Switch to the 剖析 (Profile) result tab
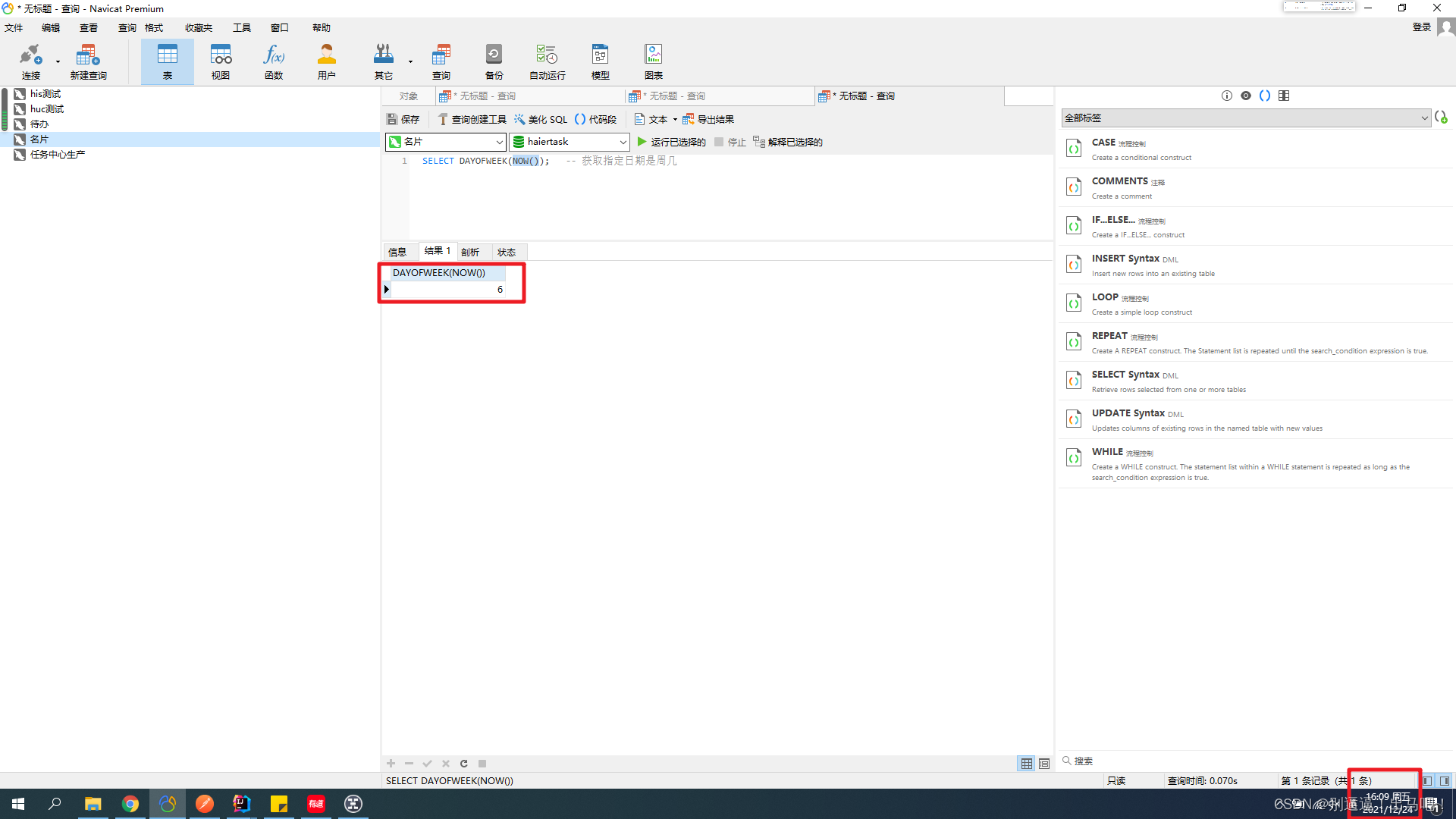Viewport: 1456px width, 819px height. (x=470, y=252)
